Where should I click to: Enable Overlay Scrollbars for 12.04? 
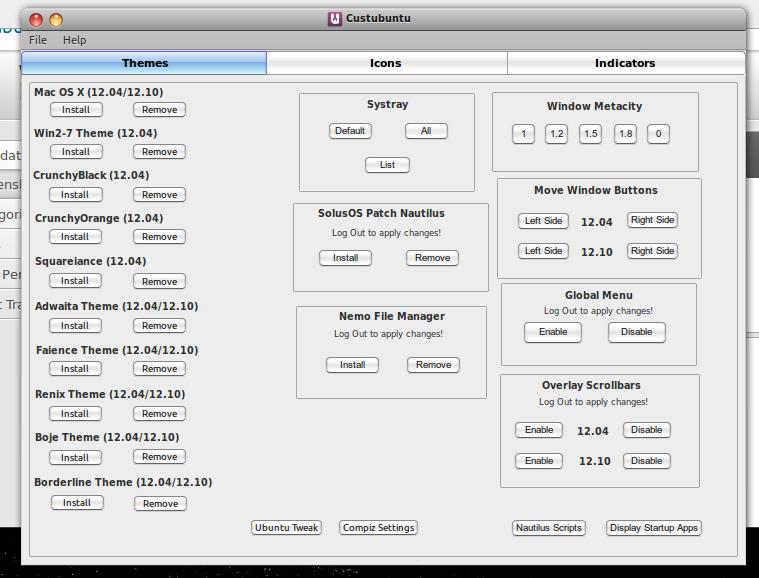[539, 430]
